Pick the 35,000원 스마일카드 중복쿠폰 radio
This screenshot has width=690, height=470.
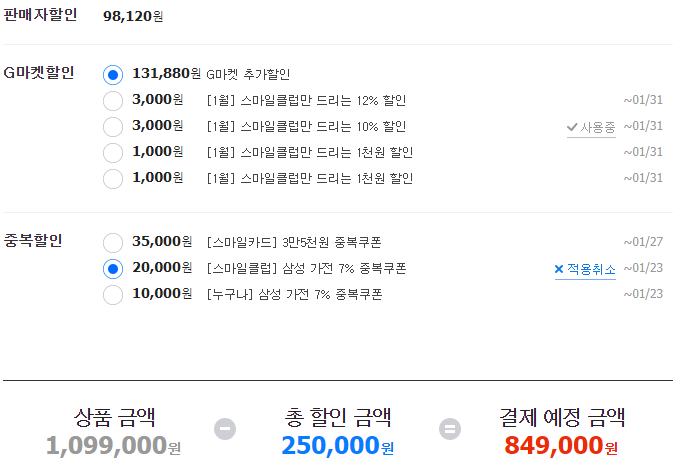tap(113, 243)
